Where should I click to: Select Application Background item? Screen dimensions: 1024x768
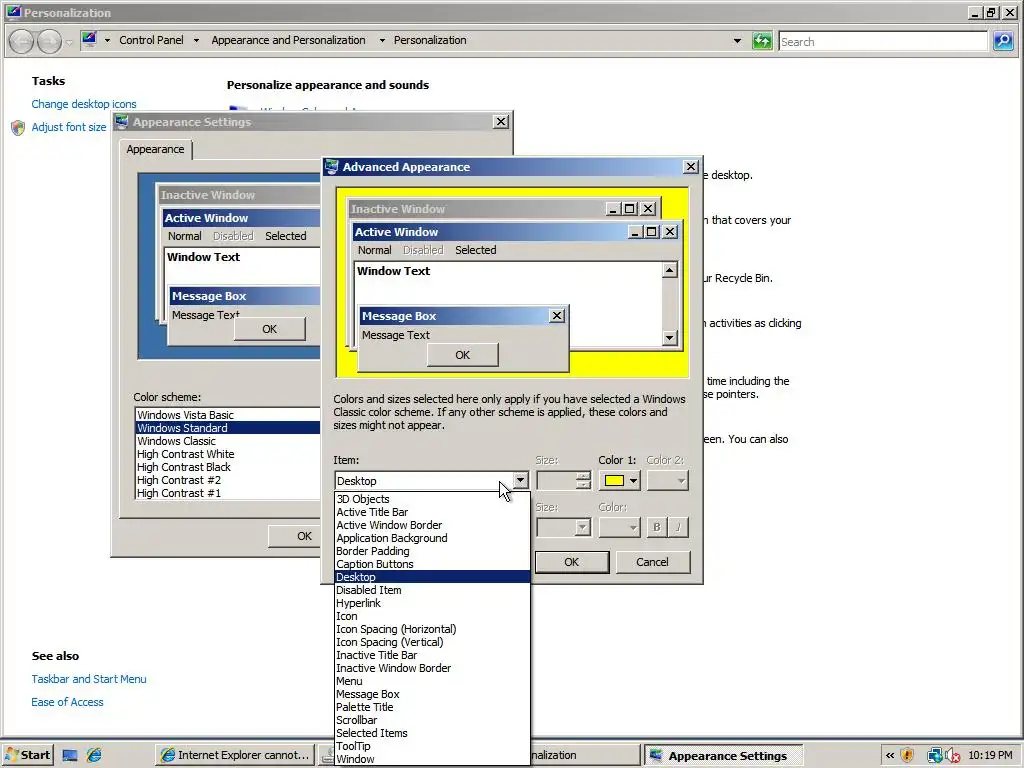point(432,538)
